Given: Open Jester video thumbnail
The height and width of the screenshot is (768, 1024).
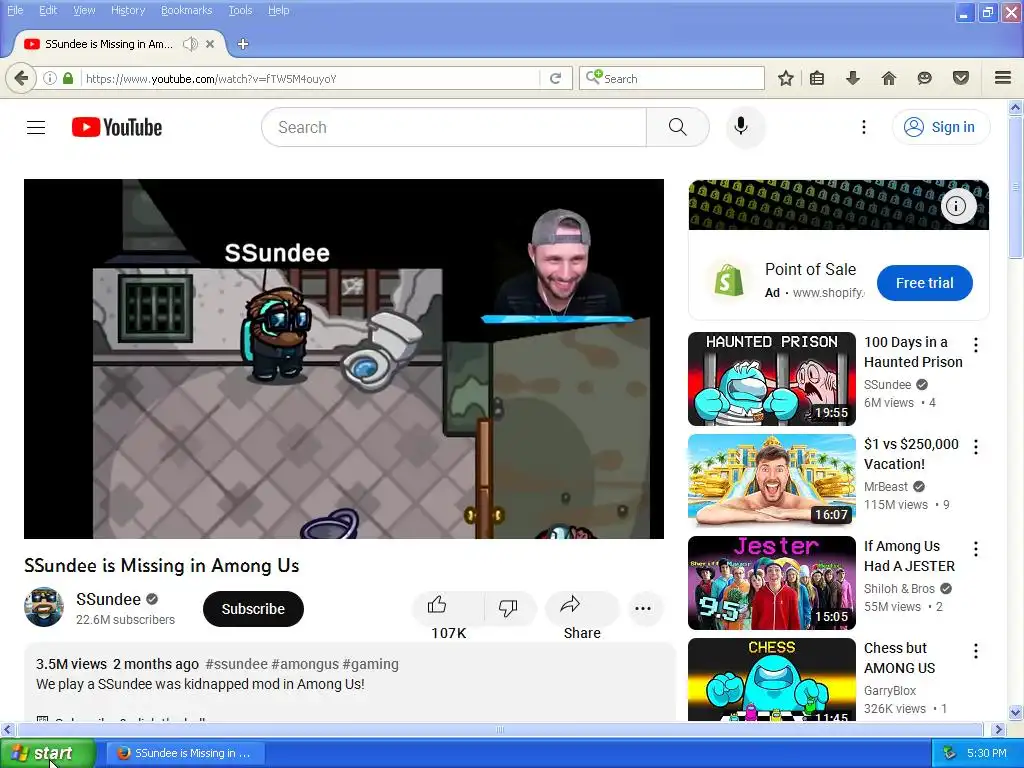Looking at the screenshot, I should pyautogui.click(x=772, y=583).
